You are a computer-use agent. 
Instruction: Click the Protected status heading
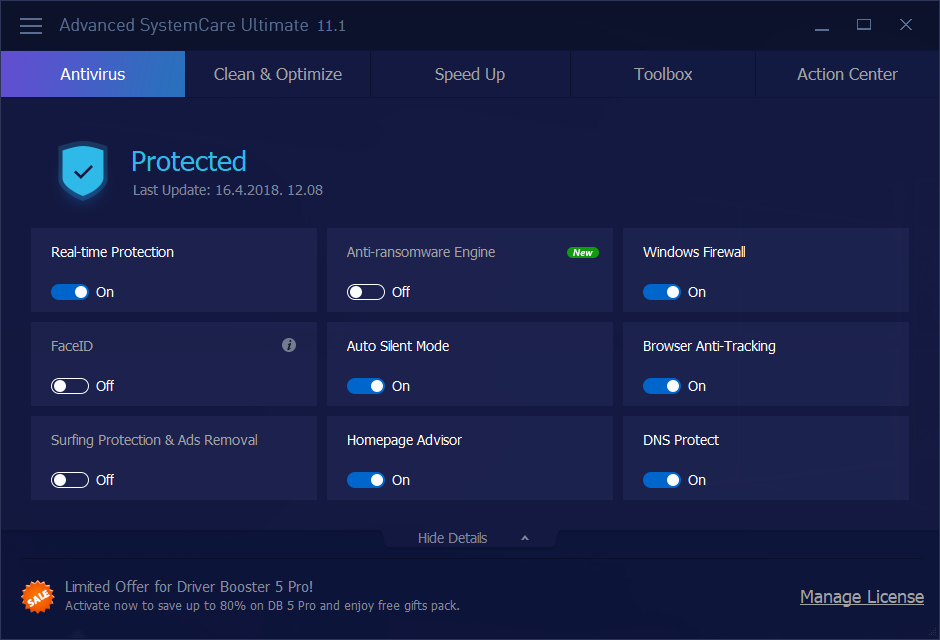(189, 161)
